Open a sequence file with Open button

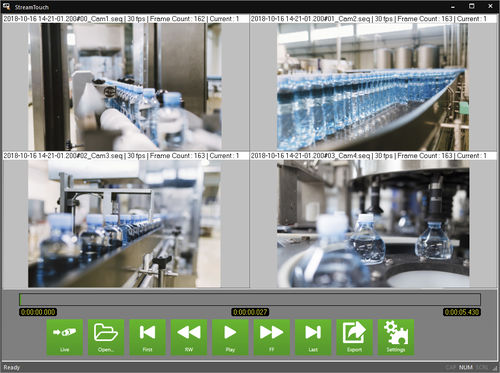[x=106, y=337]
